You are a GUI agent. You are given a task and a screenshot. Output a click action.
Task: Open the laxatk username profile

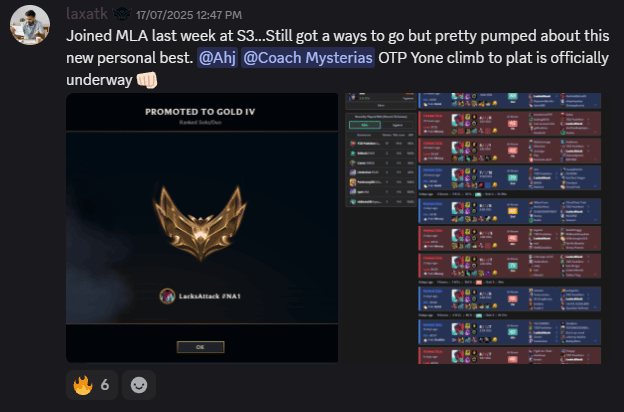(x=87, y=14)
